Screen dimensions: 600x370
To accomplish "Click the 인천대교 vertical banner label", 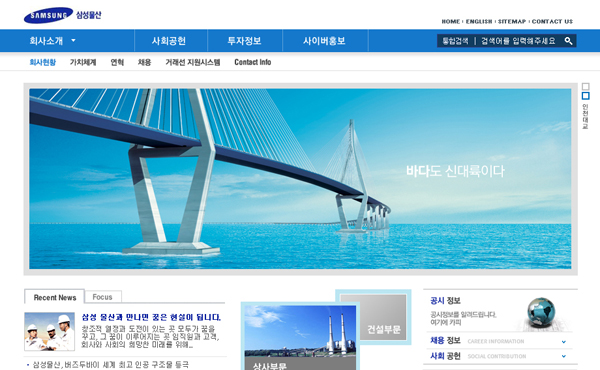I will pyautogui.click(x=585, y=116).
